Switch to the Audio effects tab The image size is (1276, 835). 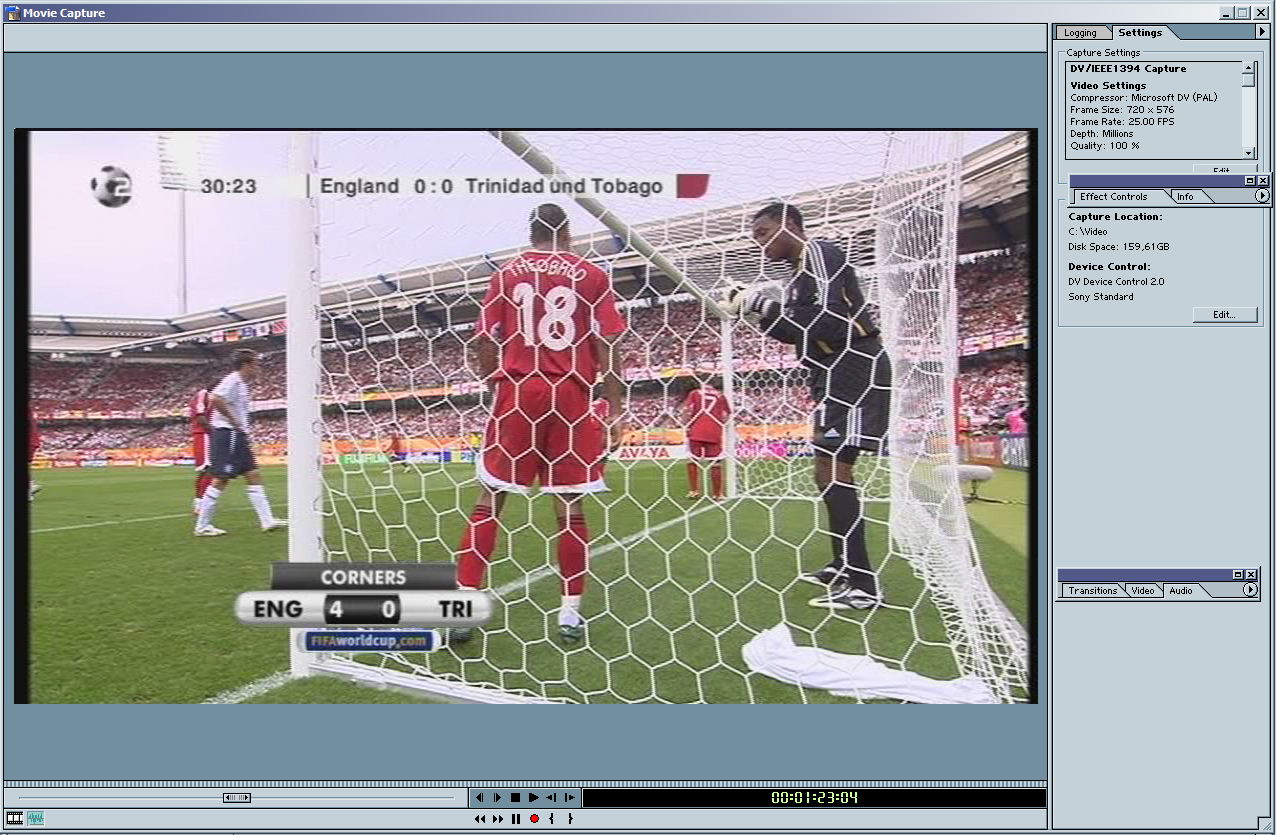1181,591
